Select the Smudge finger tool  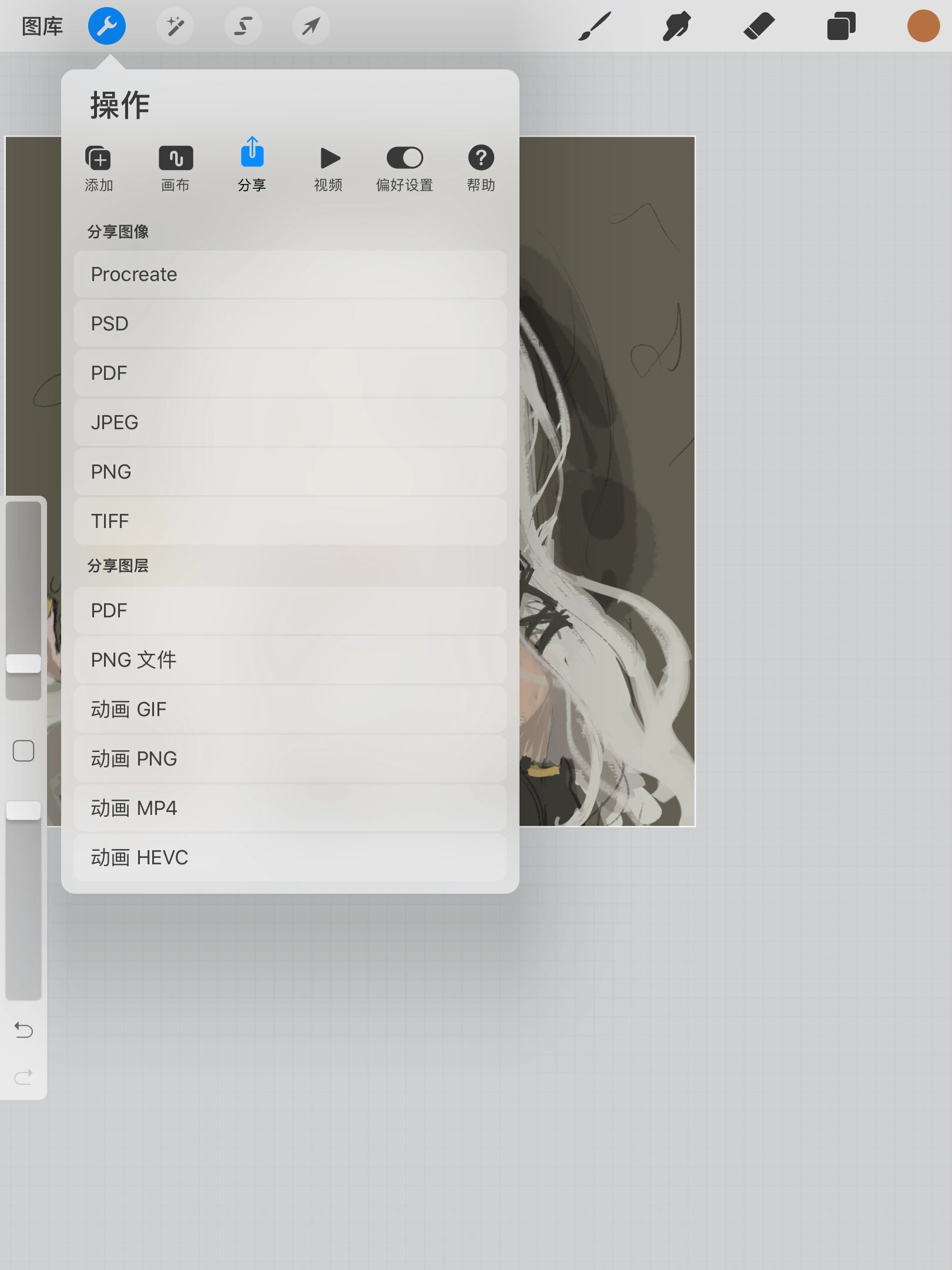coord(676,26)
